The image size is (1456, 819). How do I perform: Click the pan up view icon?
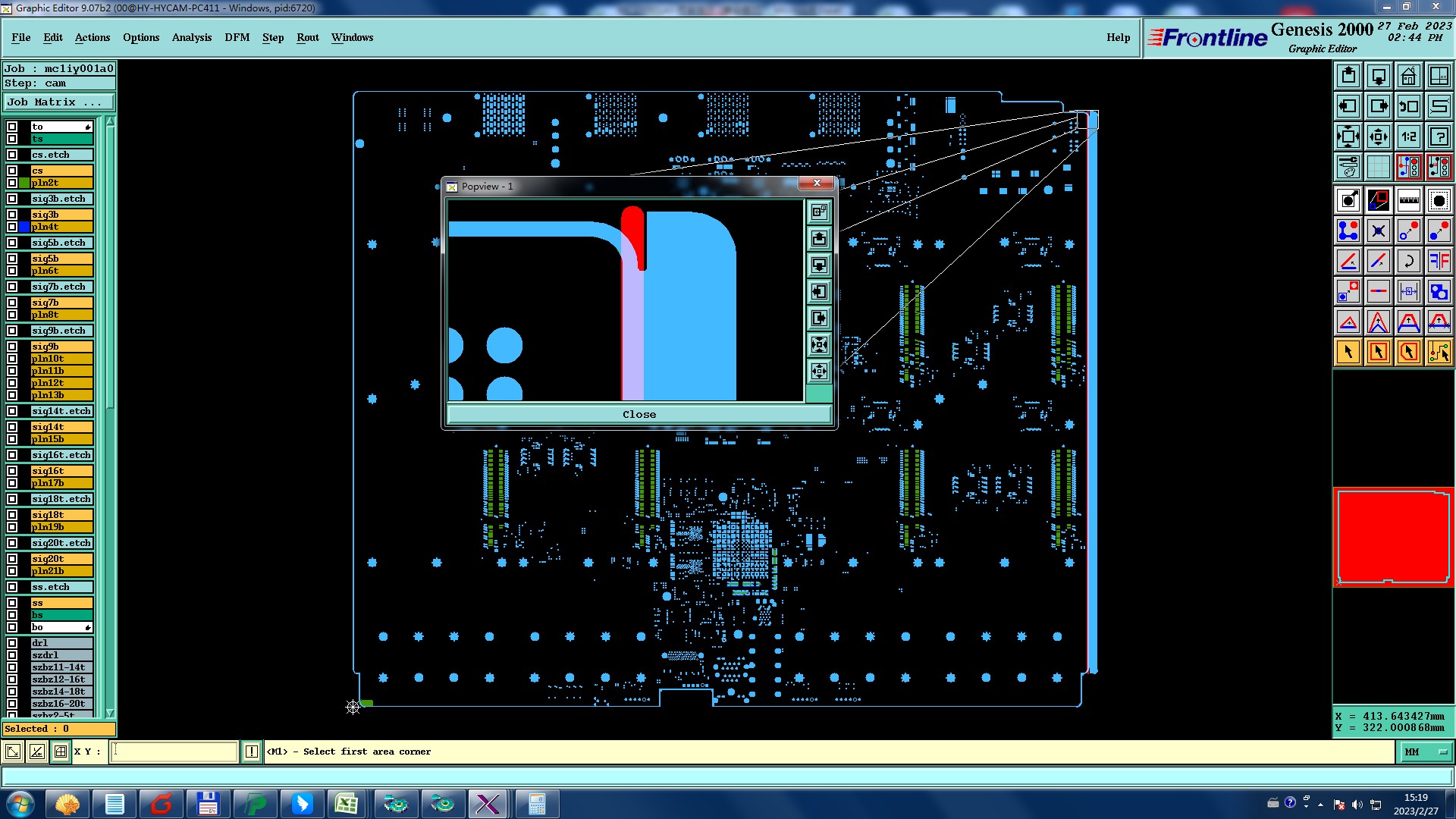coord(1348,76)
